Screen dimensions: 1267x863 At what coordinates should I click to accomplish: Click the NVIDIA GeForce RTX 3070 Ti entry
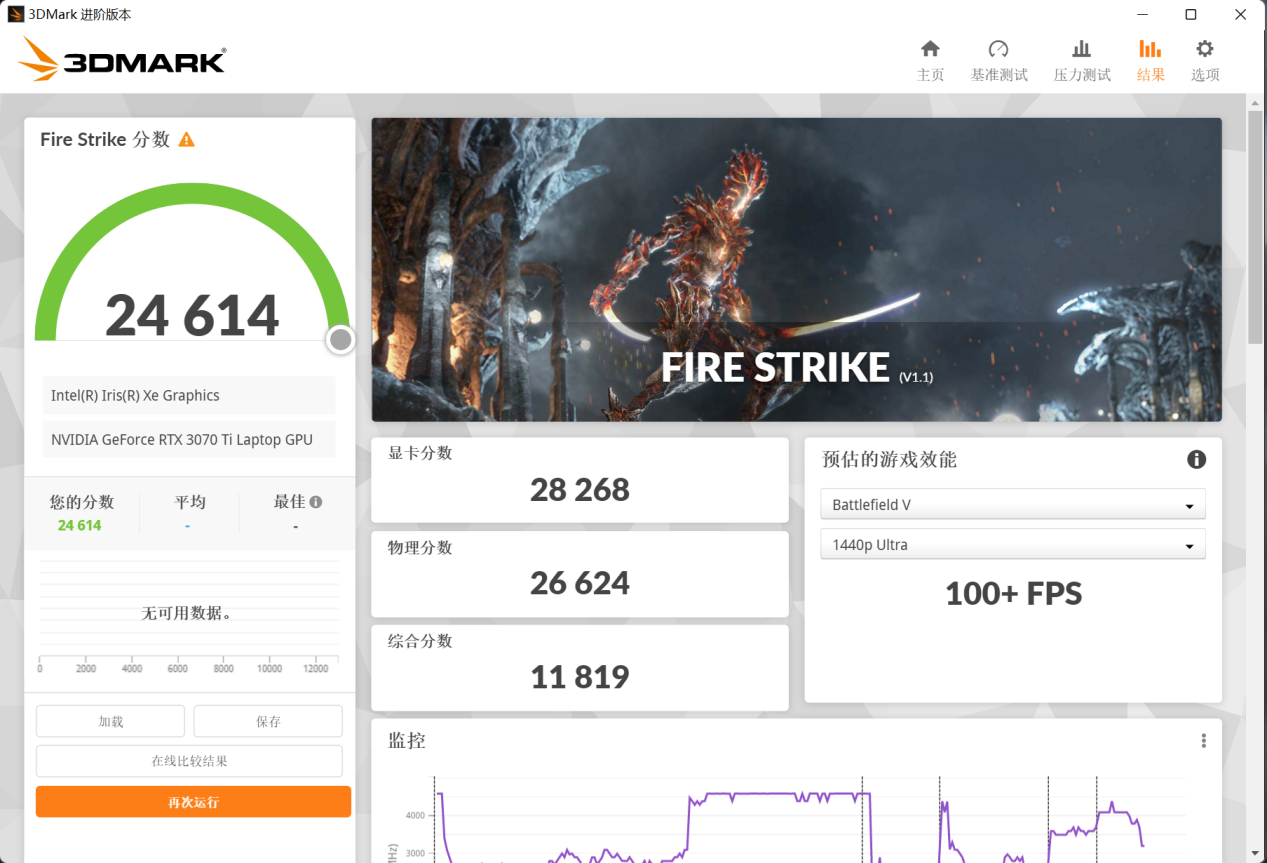point(189,439)
